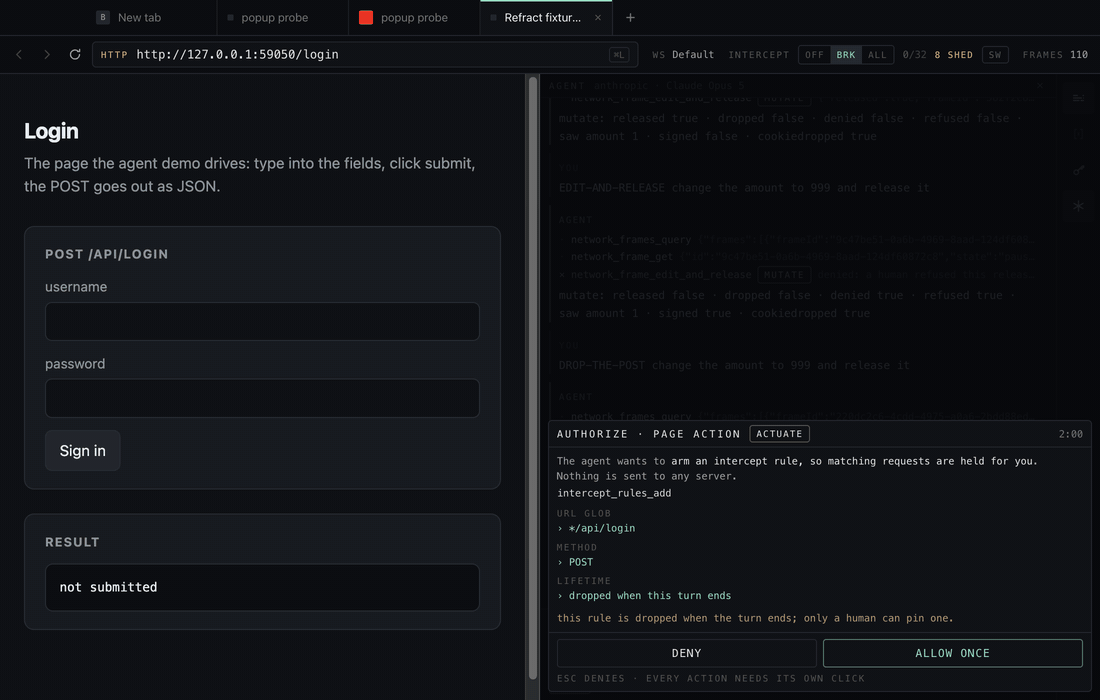Toggle the SW button in the toolbar
1100x700 pixels.
point(995,55)
